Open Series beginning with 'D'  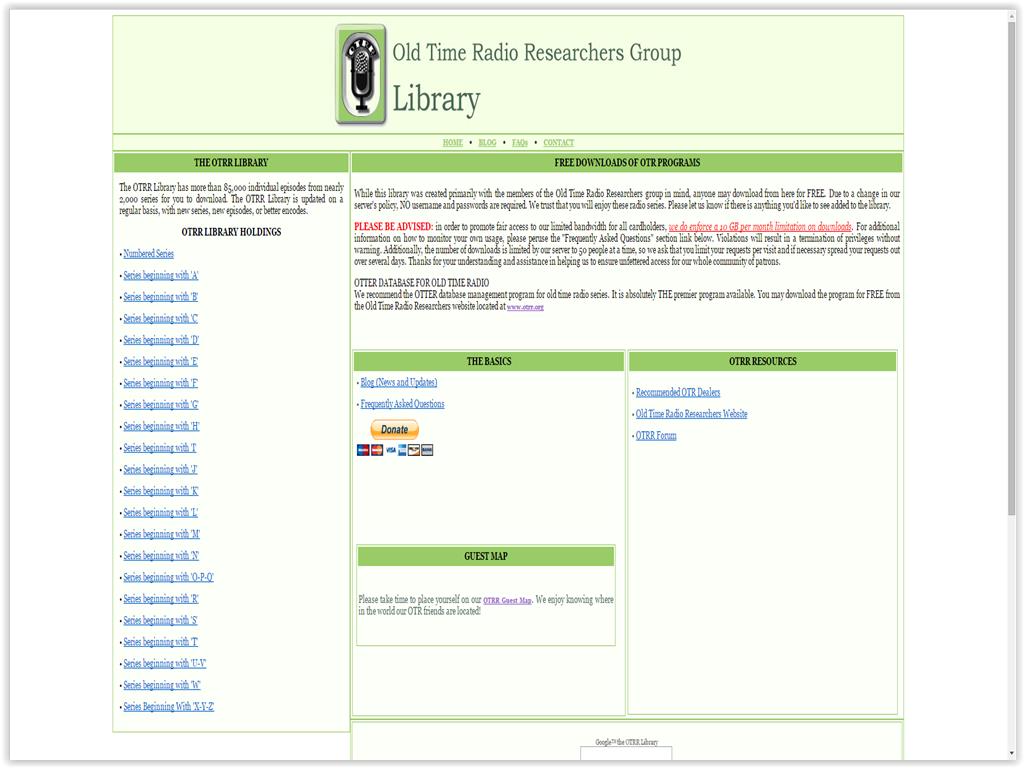[x=161, y=340]
